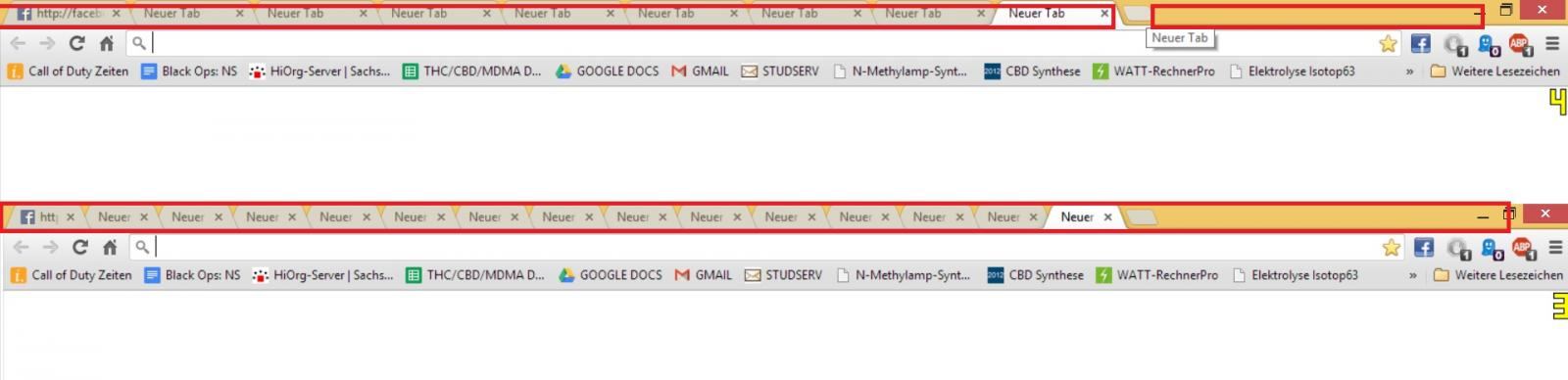Open STUDSERV bookmark in lower window
This screenshot has height=380, width=1568.
tap(783, 275)
